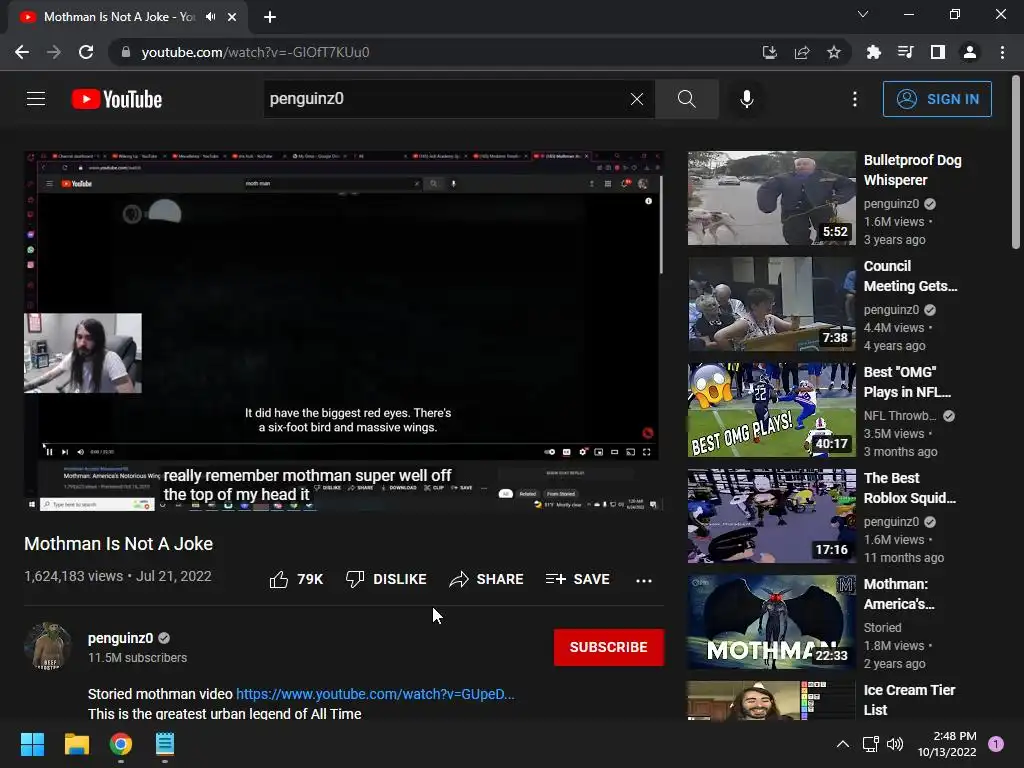
Task: Show hidden system tray icons
Action: click(843, 744)
